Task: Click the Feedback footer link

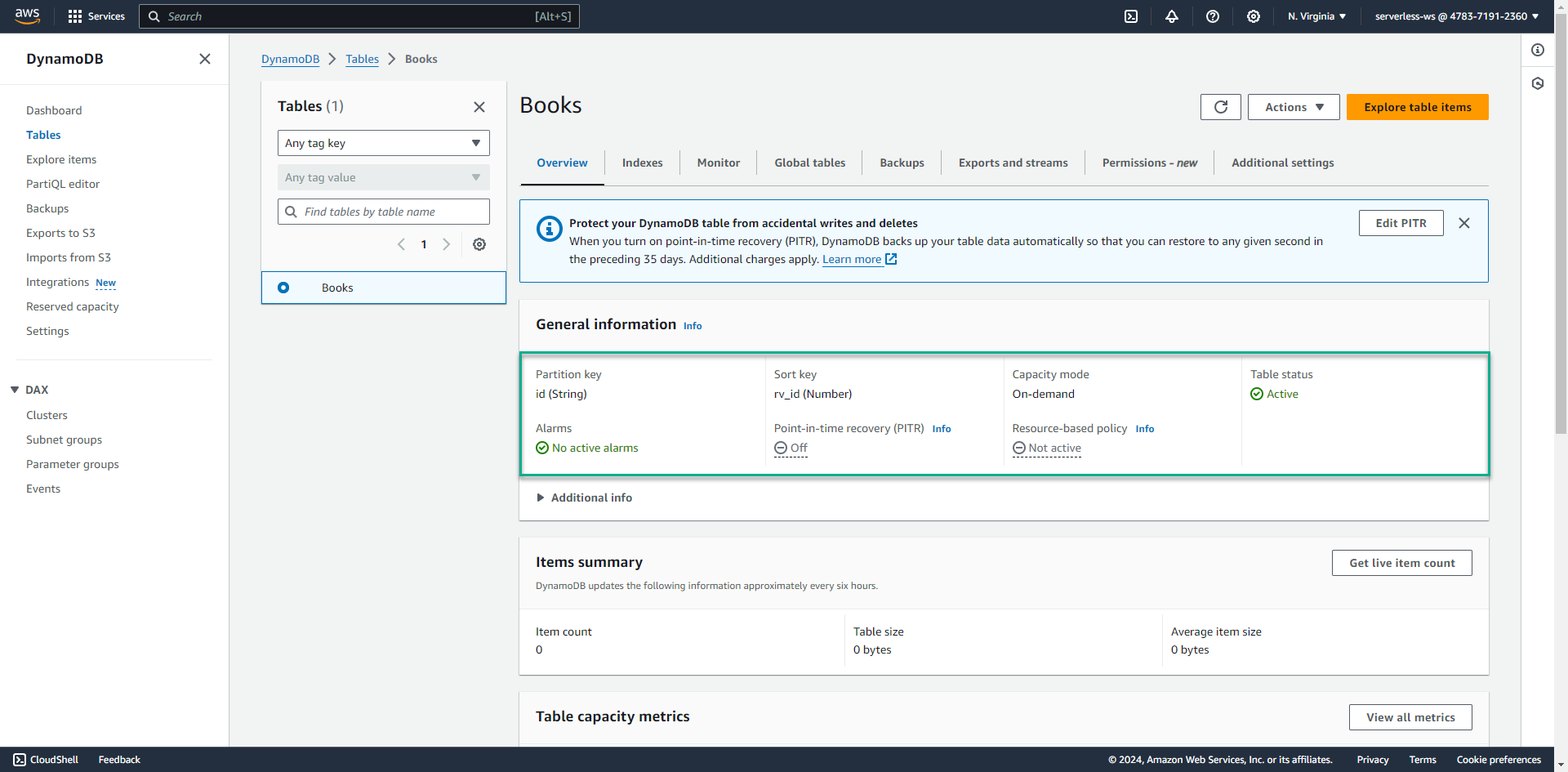Action: pos(119,760)
